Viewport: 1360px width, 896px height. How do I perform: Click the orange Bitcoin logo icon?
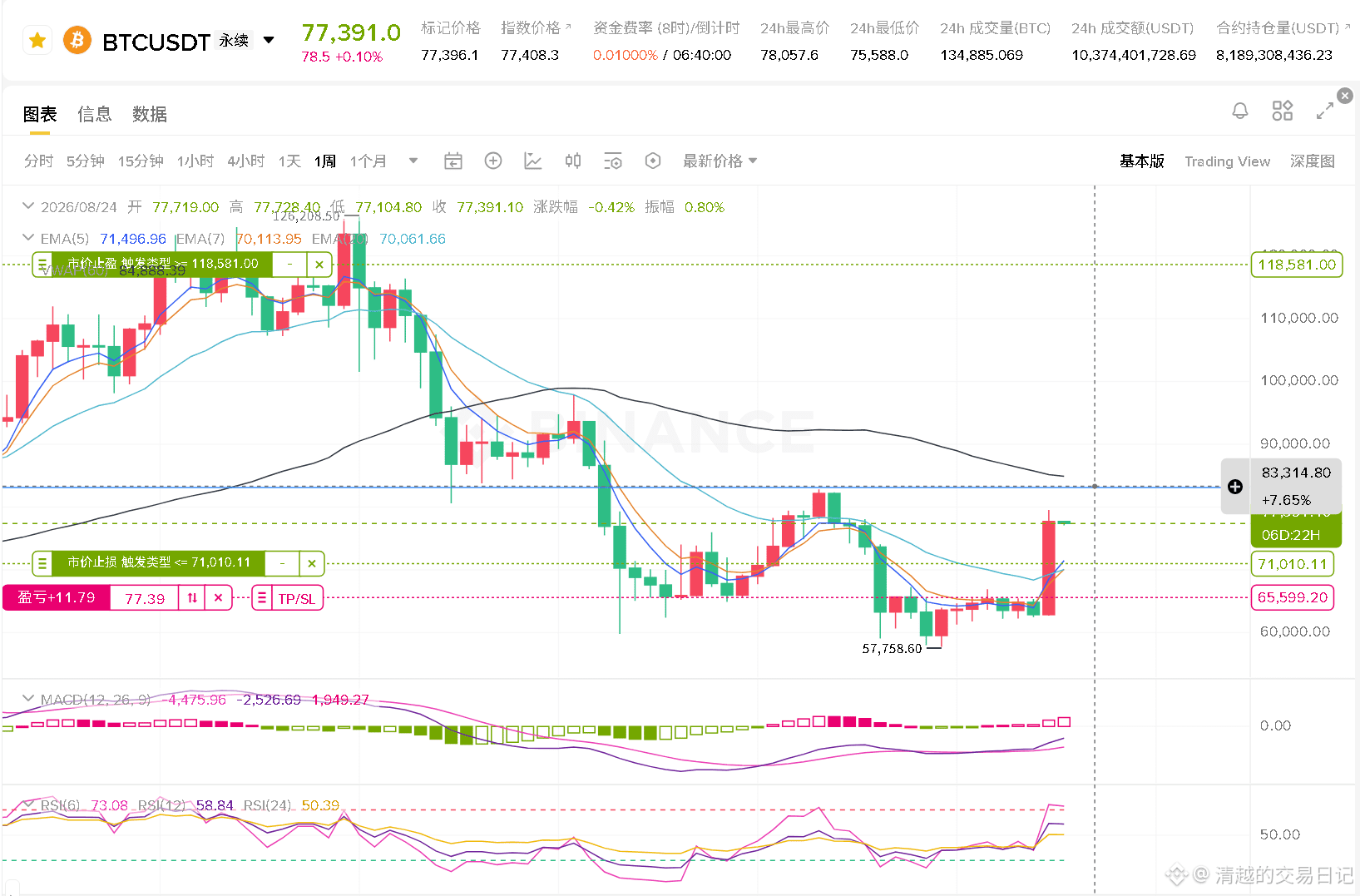click(77, 40)
